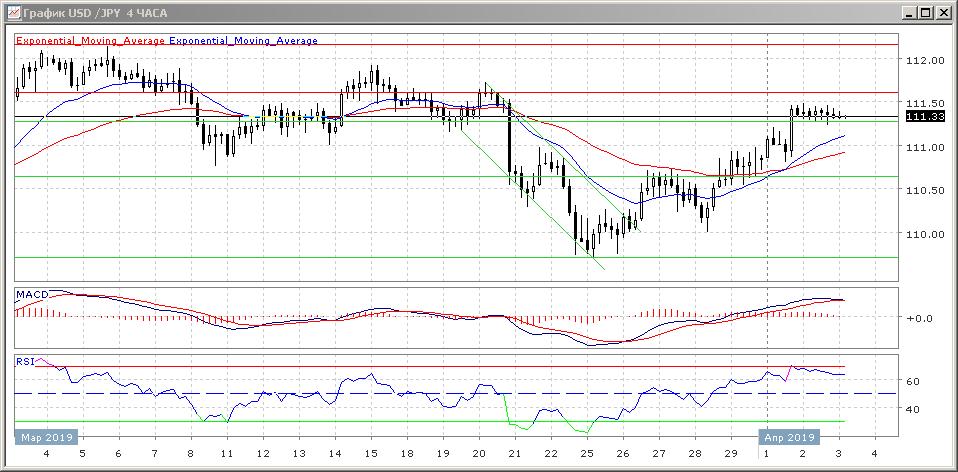
Task: Close the USD/JPY chart window
Action: point(943,12)
